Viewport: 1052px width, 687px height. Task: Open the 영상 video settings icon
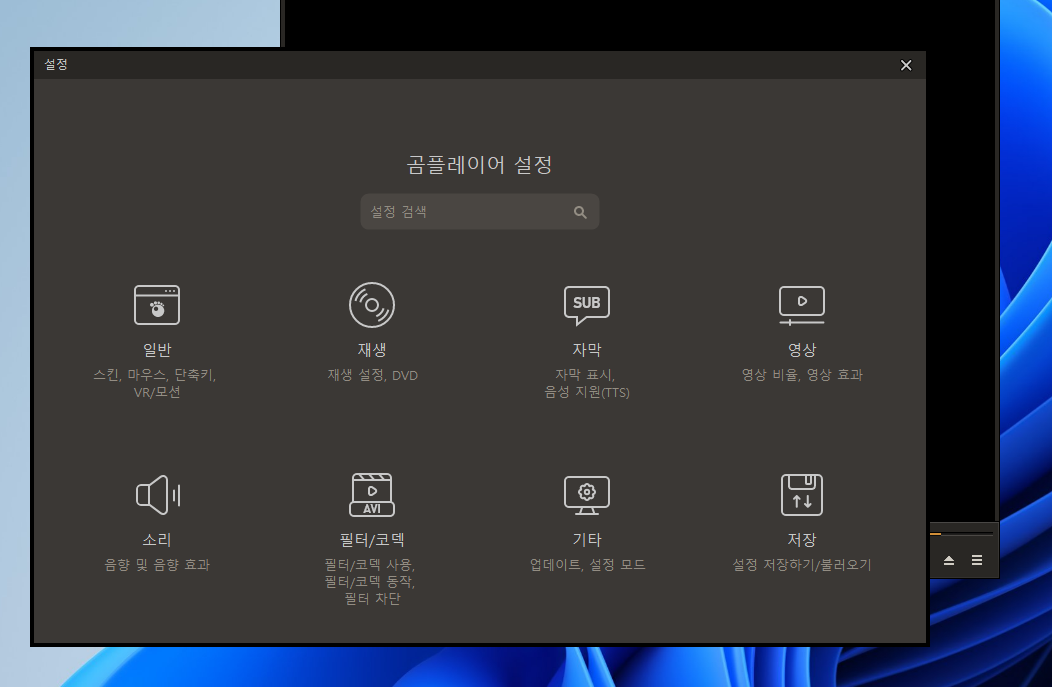tap(802, 305)
